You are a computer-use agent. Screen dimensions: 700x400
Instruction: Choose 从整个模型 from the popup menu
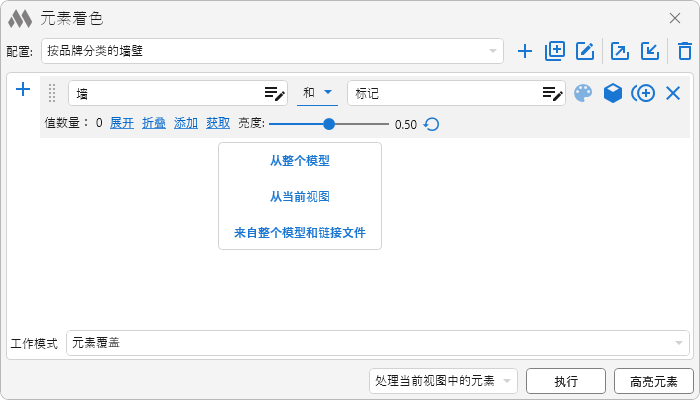click(299, 160)
